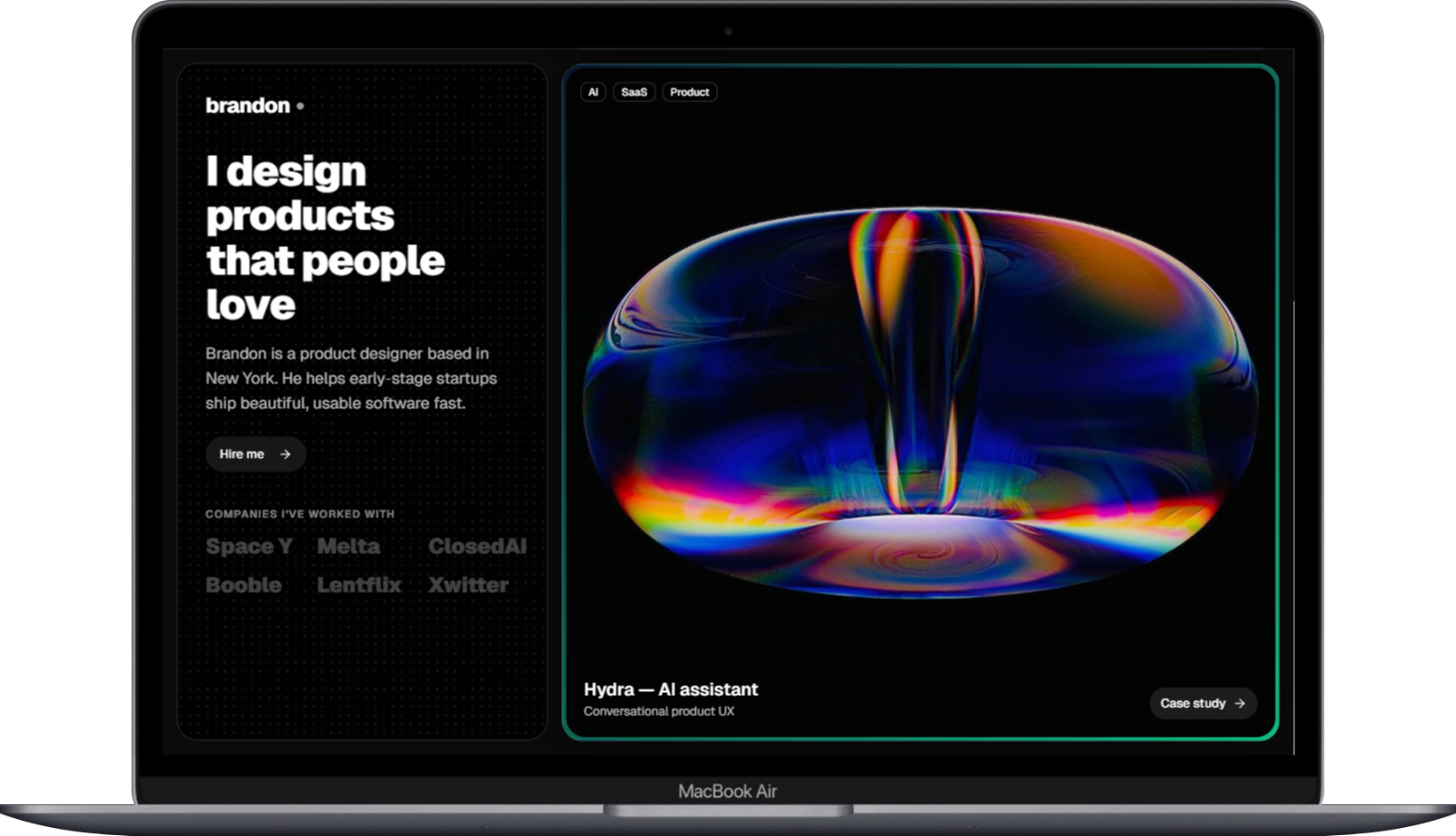Viewport: 1456px width, 836px height.
Task: Click the Conversational product UX subtitle
Action: point(658,711)
